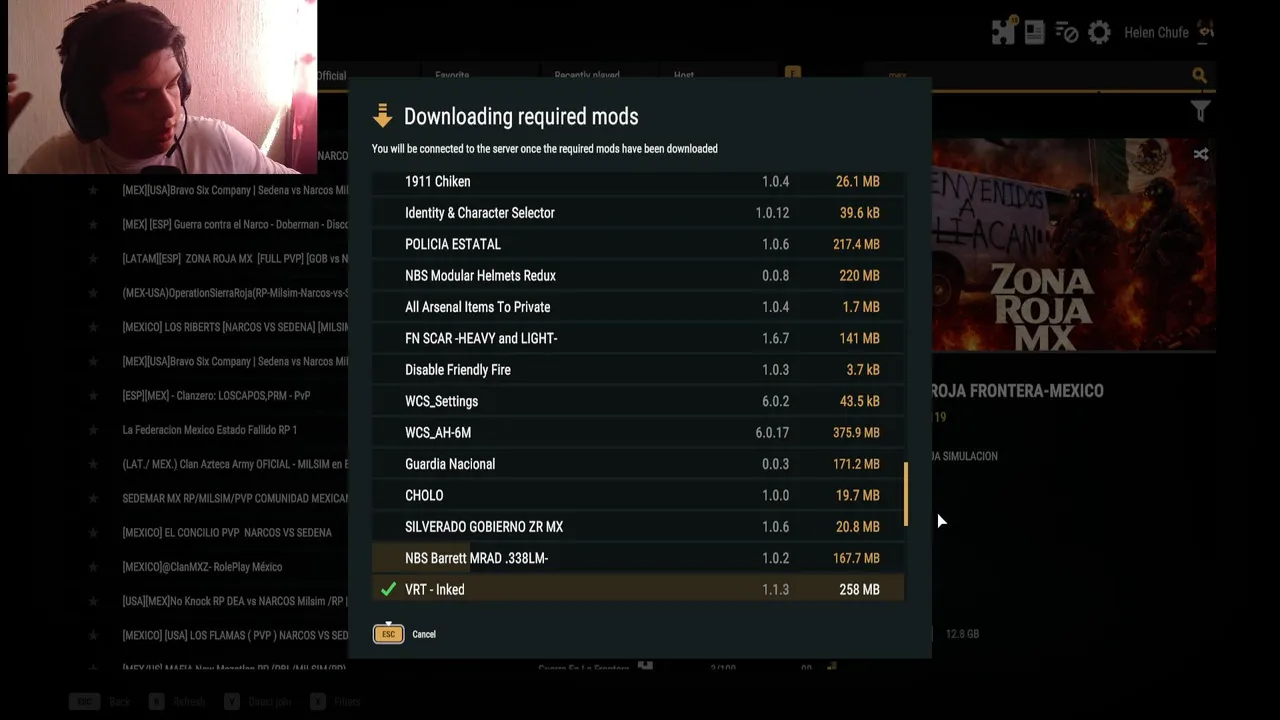Click the mod list scrollbar thumb
This screenshot has width=1280, height=720.
906,493
